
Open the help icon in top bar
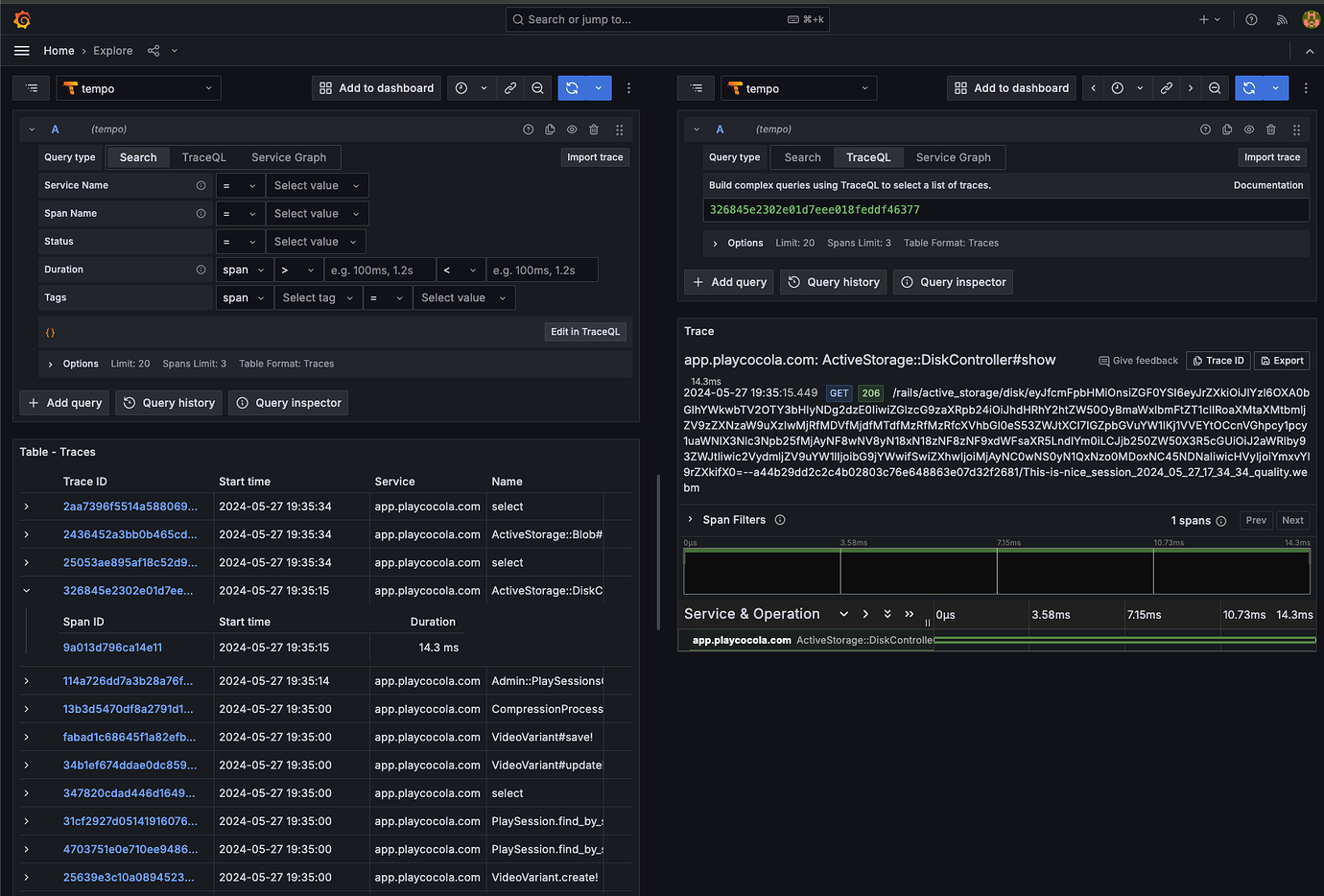point(1251,19)
